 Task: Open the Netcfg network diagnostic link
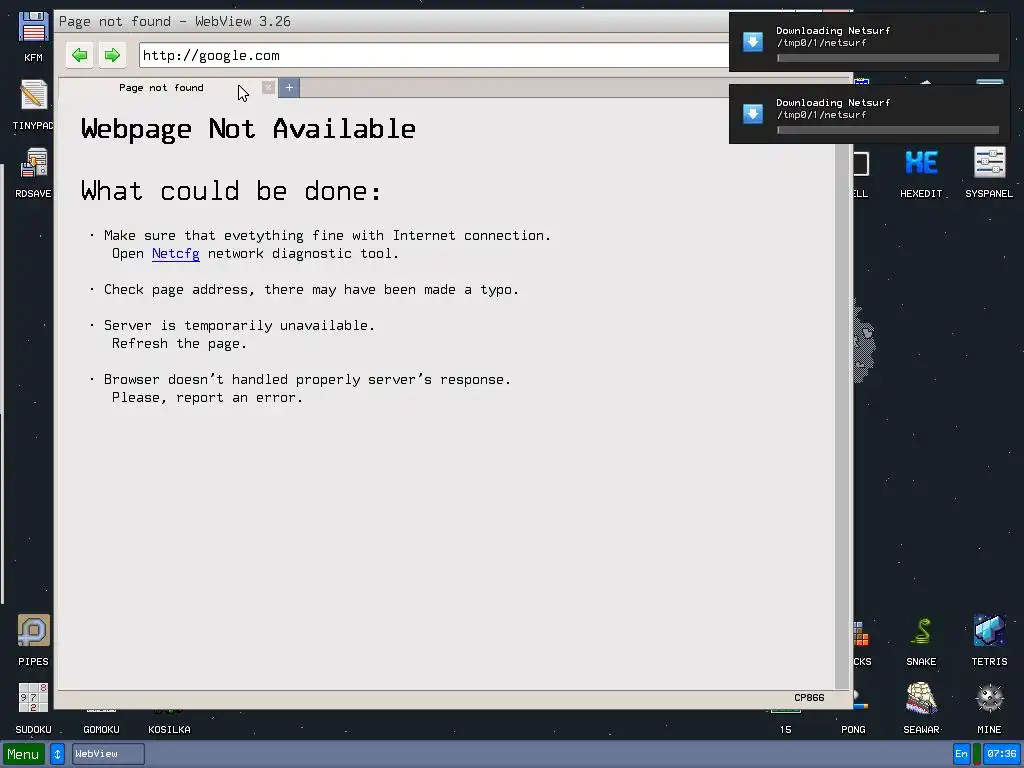click(x=176, y=253)
